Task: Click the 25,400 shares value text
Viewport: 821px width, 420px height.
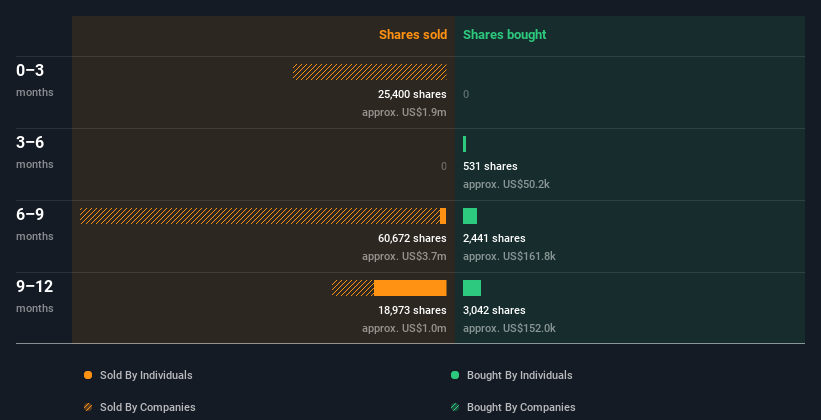Action: [x=412, y=94]
